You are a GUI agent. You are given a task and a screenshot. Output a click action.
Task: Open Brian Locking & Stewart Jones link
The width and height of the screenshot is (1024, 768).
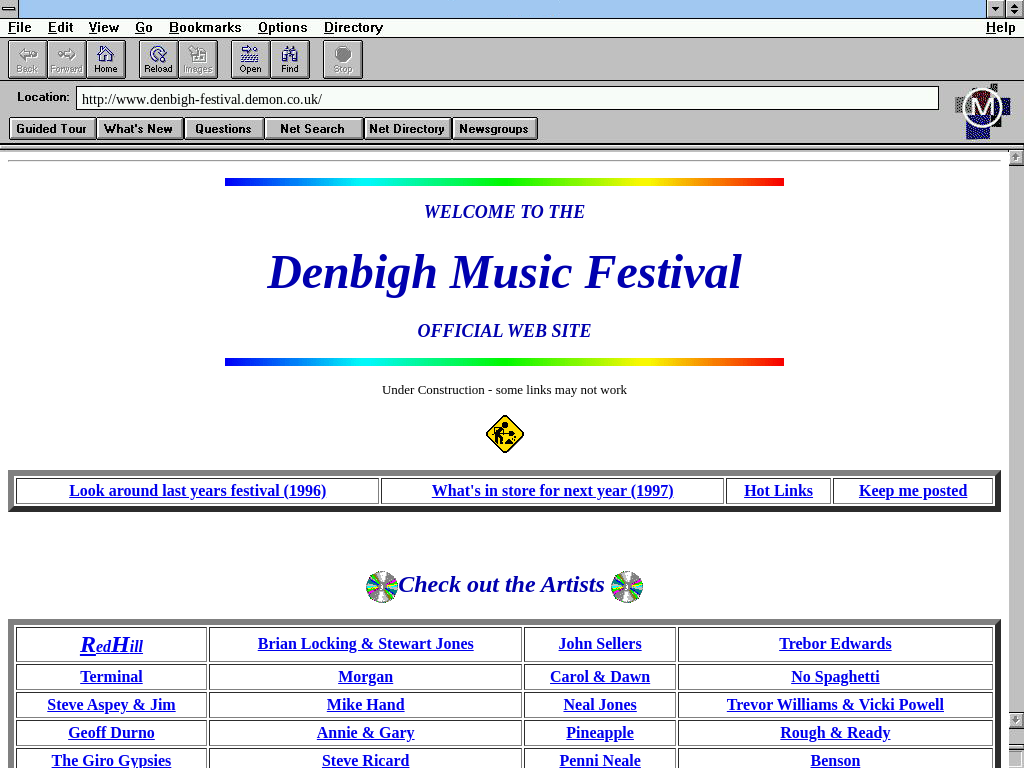366,643
